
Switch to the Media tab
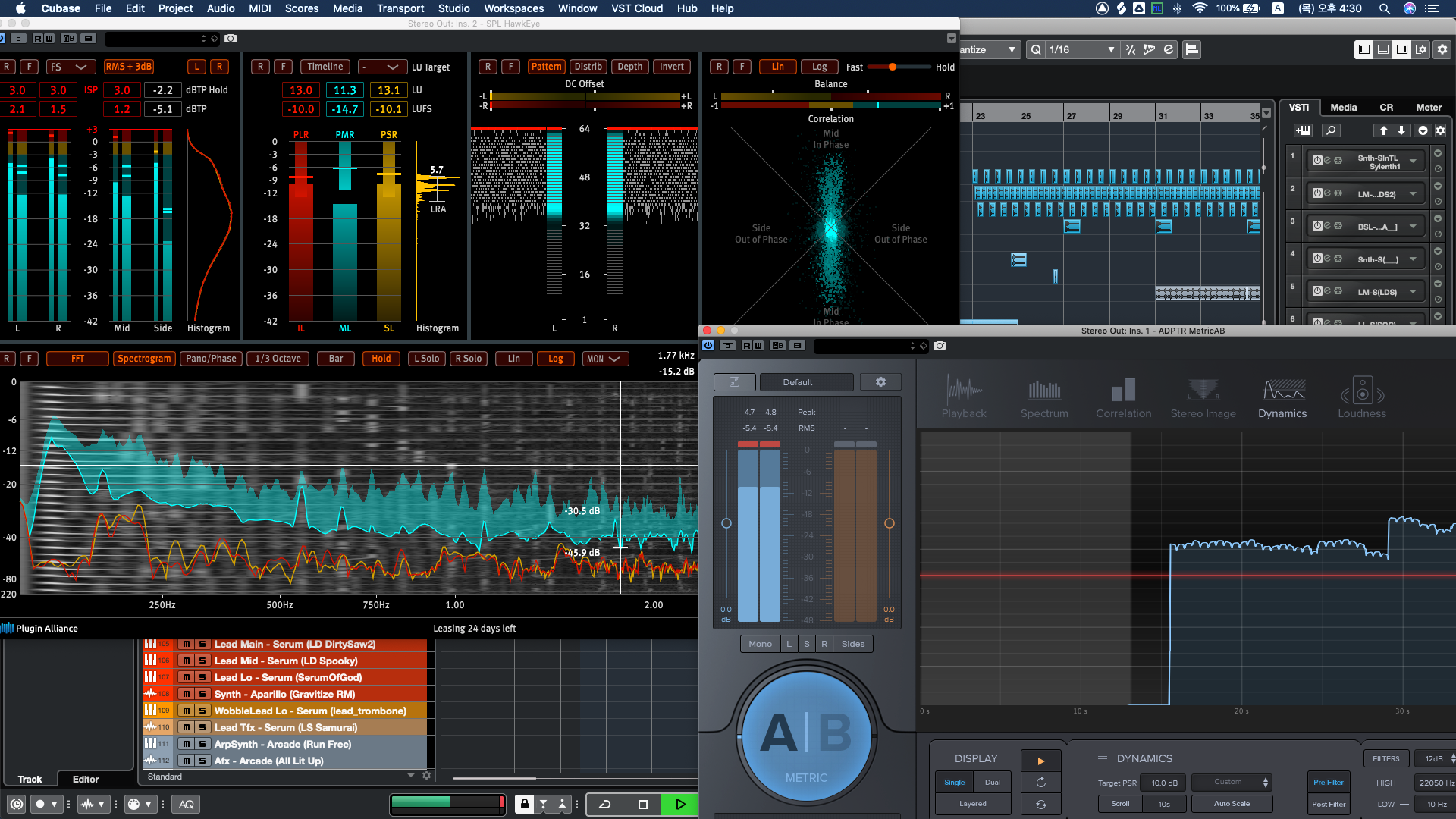coord(1343,108)
